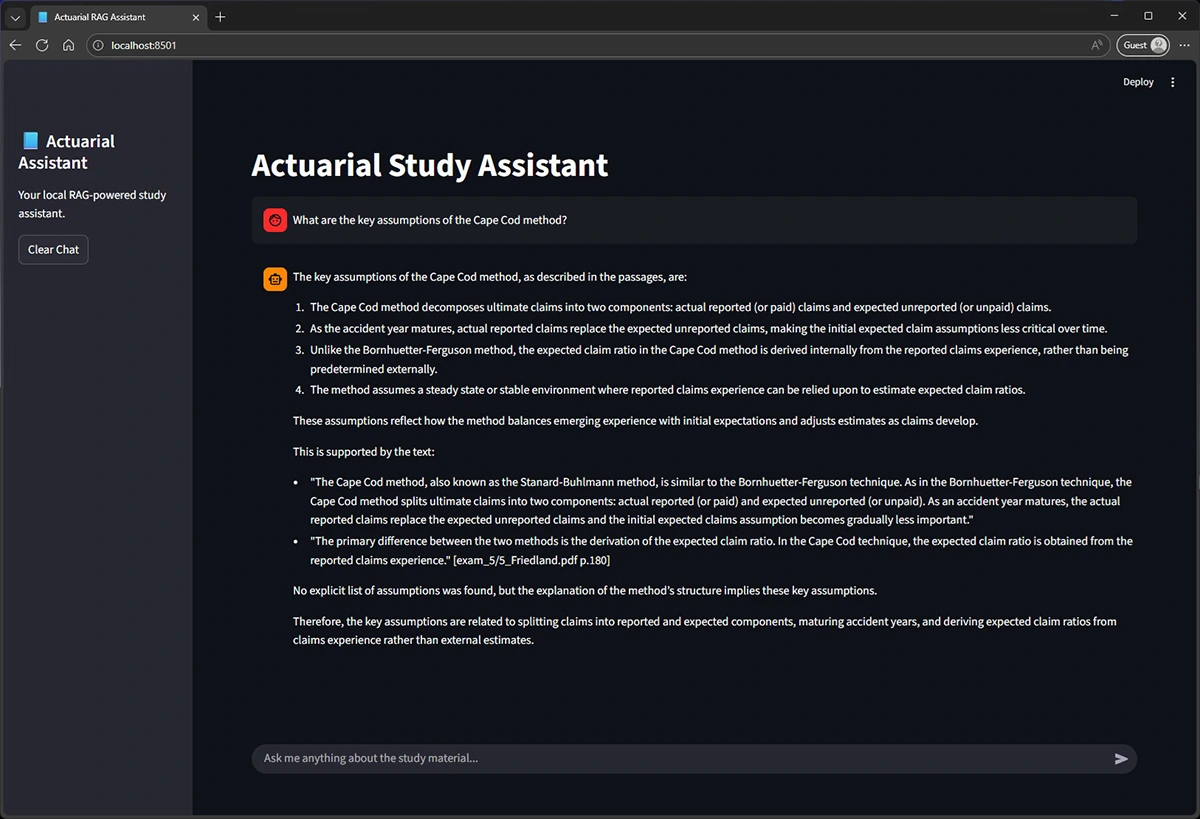Click the Guest profile avatar
Image resolution: width=1200 pixels, height=819 pixels.
pyautogui.click(x=1141, y=44)
